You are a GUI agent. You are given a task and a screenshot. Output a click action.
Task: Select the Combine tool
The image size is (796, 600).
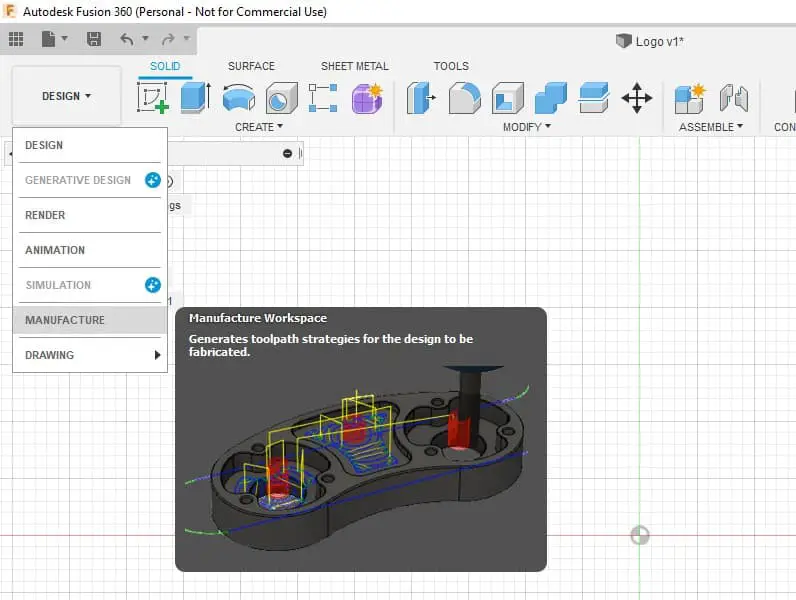pos(551,97)
